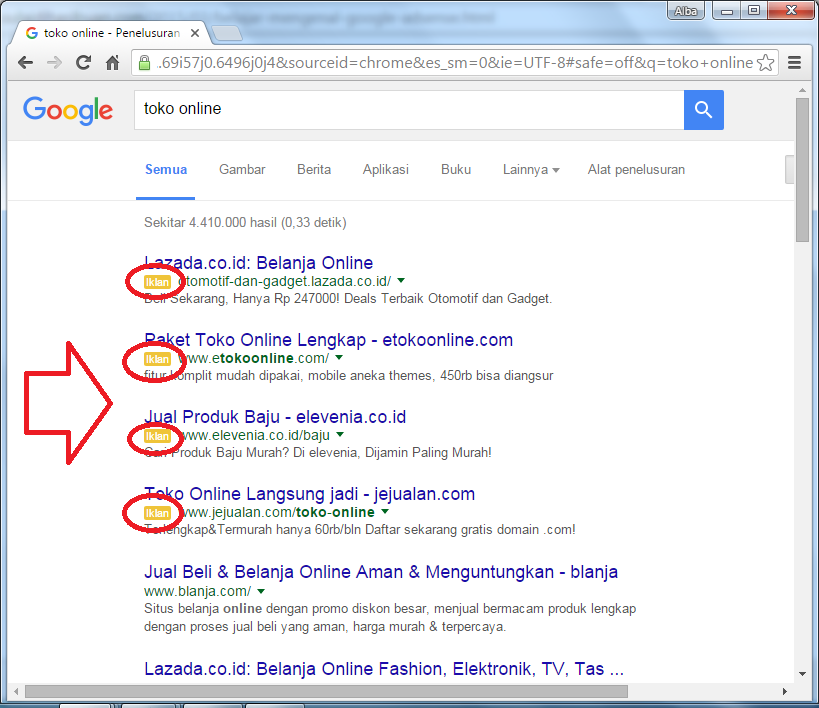Screen dimensions: 819x708
Task: Reload the current page
Action: tap(83, 62)
